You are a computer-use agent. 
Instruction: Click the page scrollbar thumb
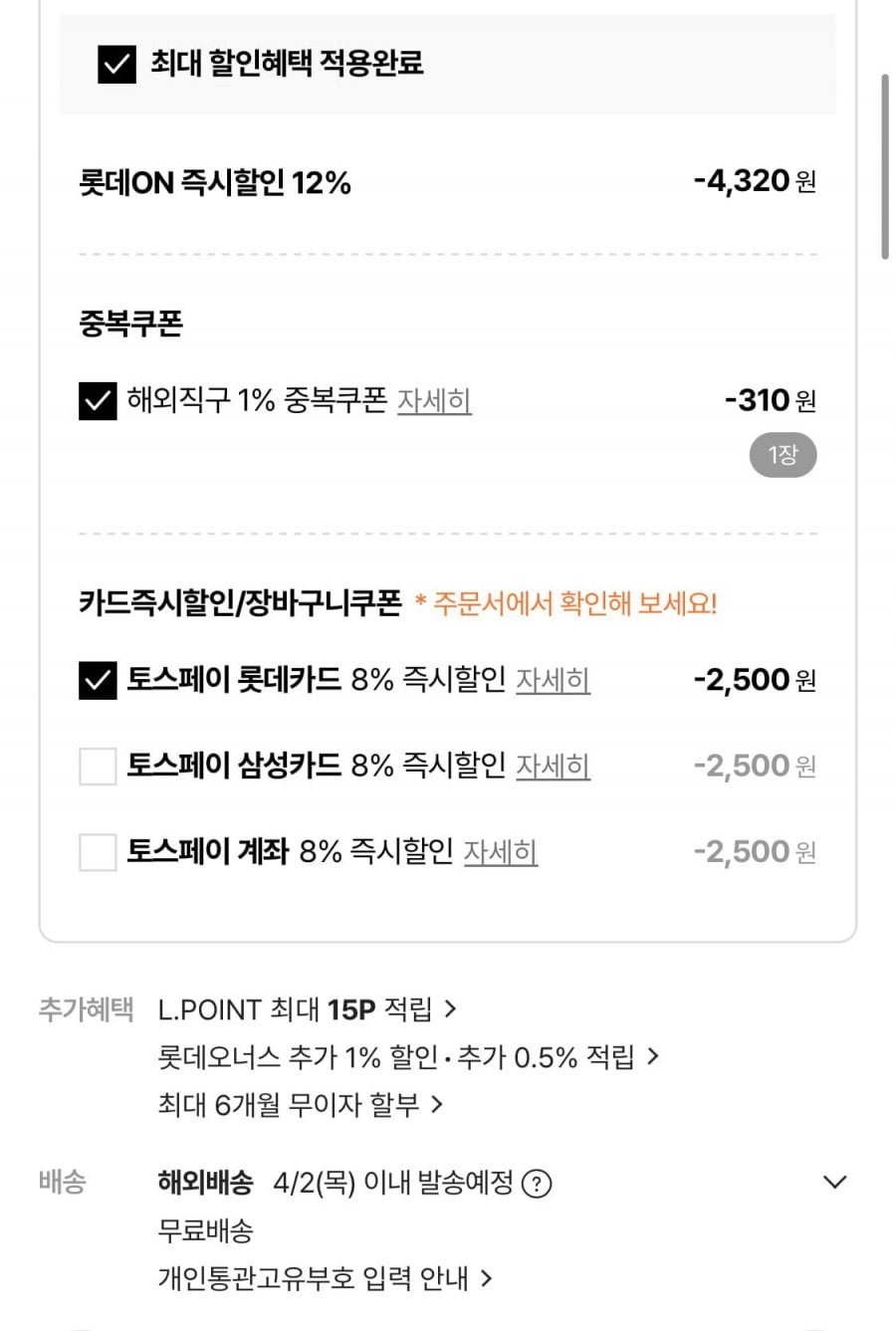pyautogui.click(x=885, y=166)
